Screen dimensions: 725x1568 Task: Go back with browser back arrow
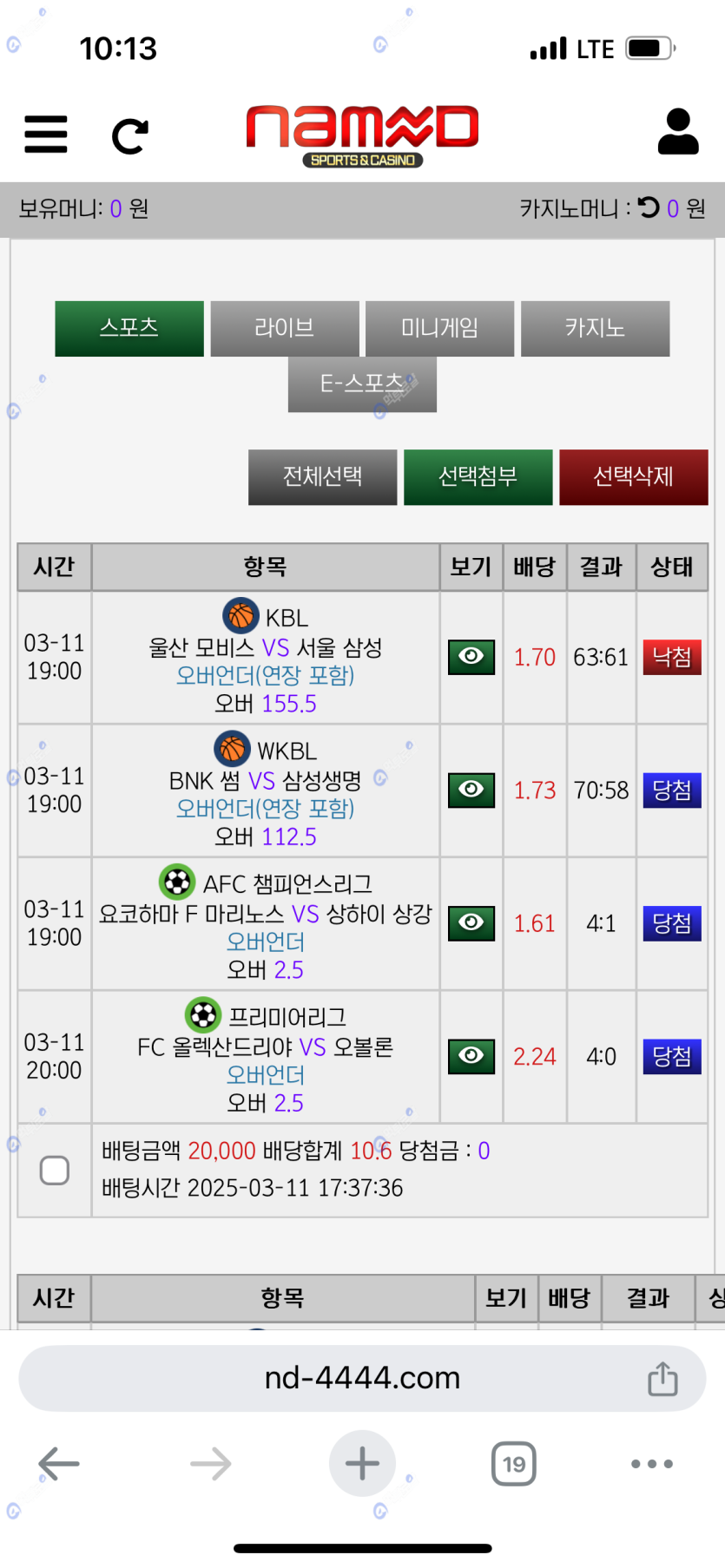(x=59, y=1464)
